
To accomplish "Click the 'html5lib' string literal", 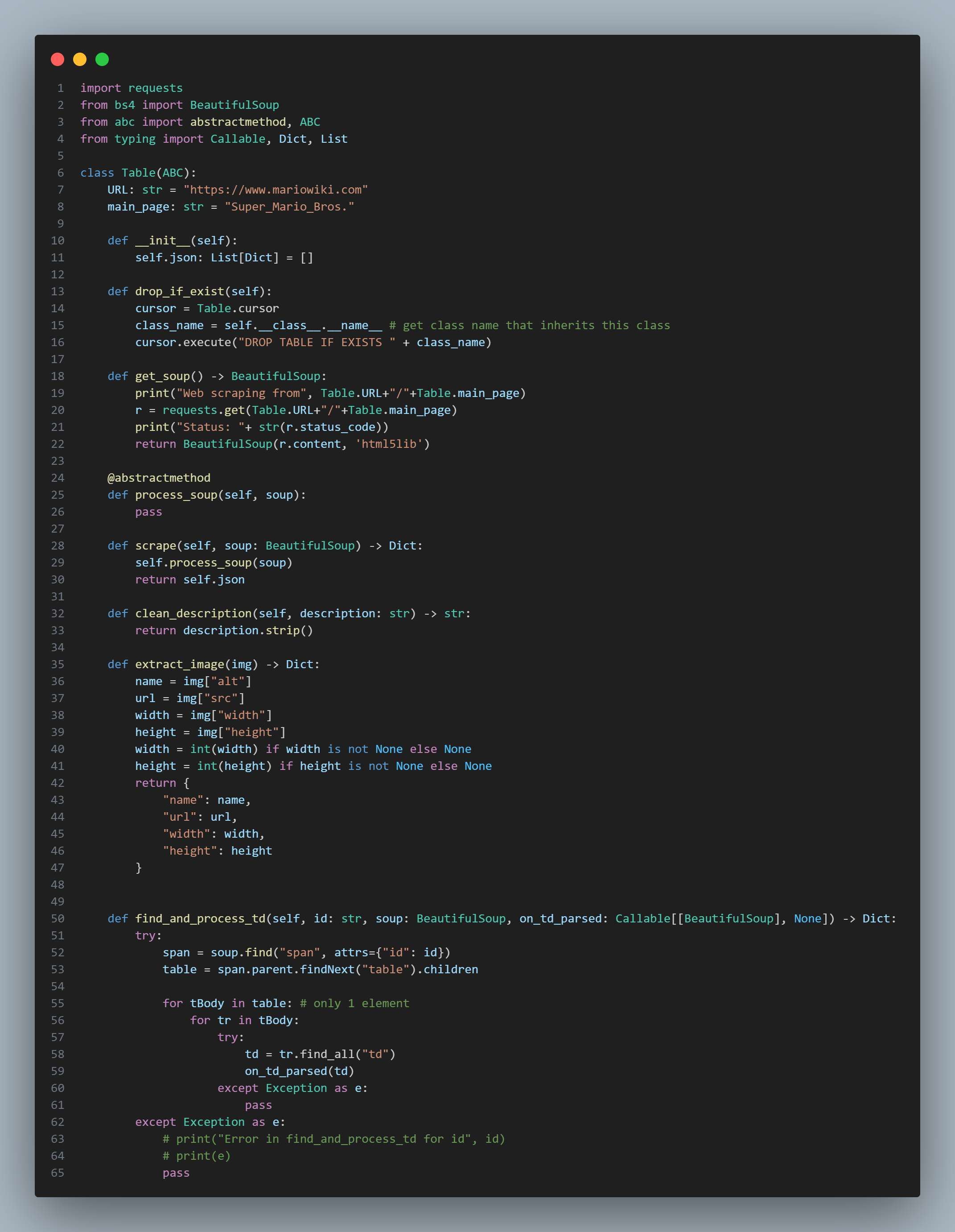I will pyautogui.click(x=388, y=444).
